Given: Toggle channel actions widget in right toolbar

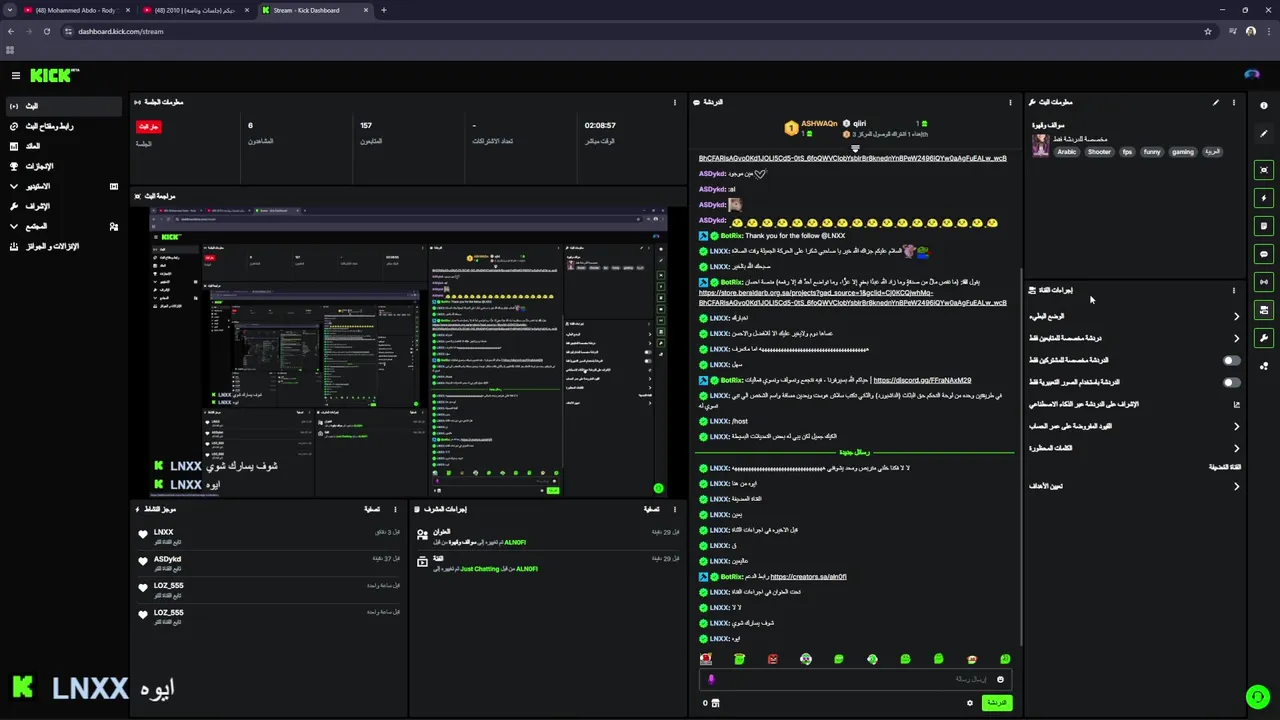Looking at the screenshot, I should (1264, 310).
